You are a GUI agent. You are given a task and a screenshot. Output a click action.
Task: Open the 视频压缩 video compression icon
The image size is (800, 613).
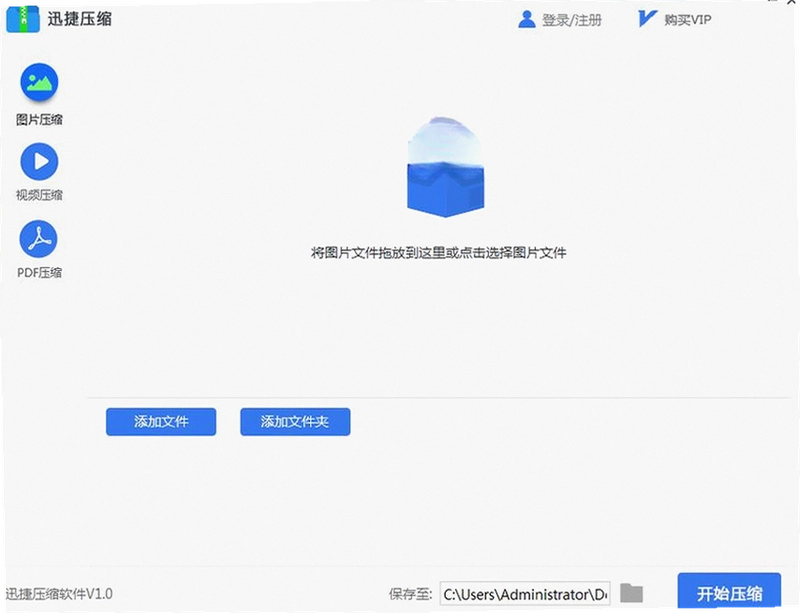pos(39,161)
